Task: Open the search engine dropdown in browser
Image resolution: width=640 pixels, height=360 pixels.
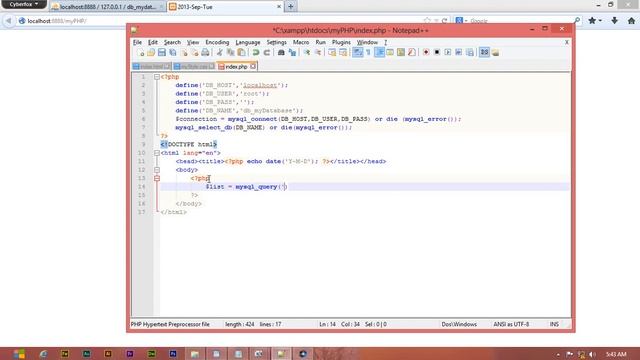Action: coord(461,20)
